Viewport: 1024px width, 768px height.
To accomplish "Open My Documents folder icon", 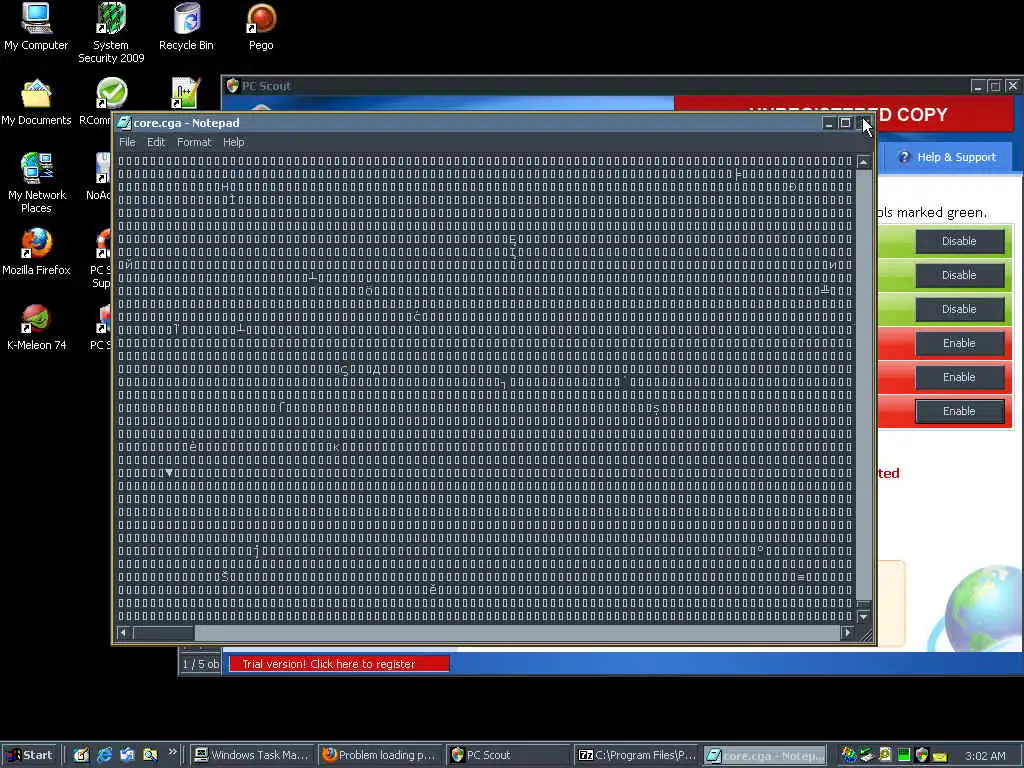I will (x=36, y=102).
